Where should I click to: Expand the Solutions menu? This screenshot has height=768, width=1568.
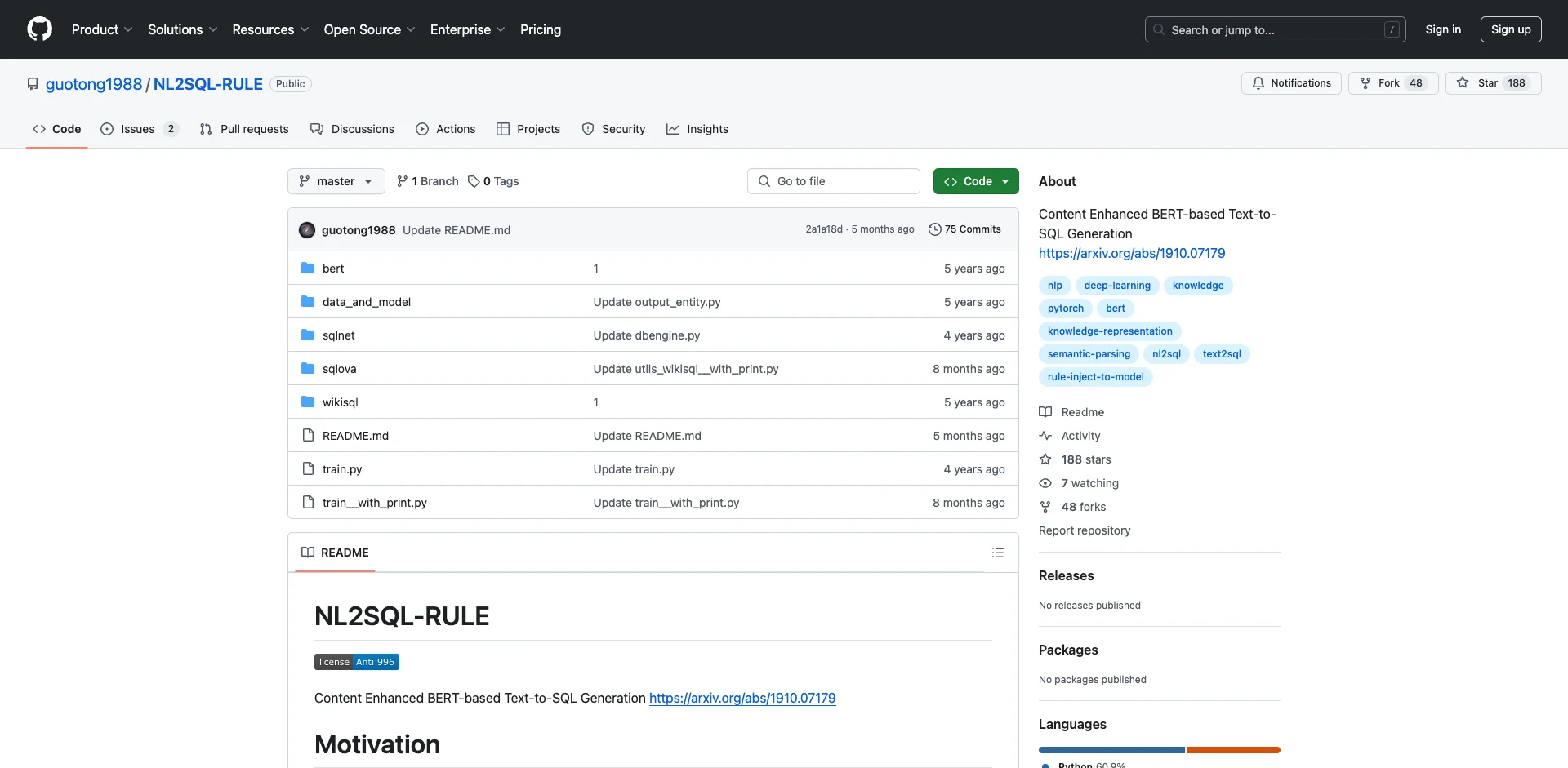183,29
